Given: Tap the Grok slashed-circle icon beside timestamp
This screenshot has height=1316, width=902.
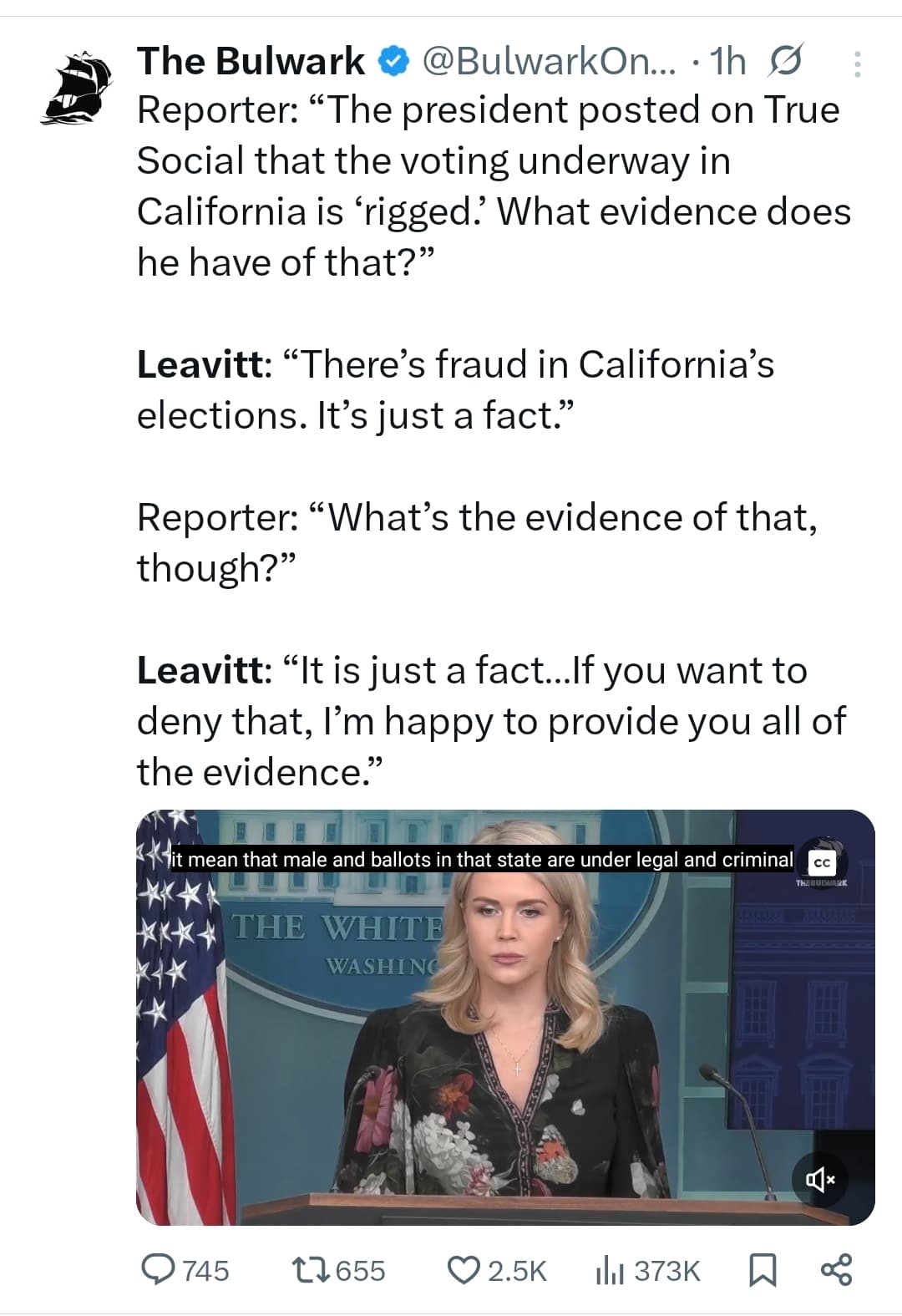Looking at the screenshot, I should pyautogui.click(x=785, y=61).
